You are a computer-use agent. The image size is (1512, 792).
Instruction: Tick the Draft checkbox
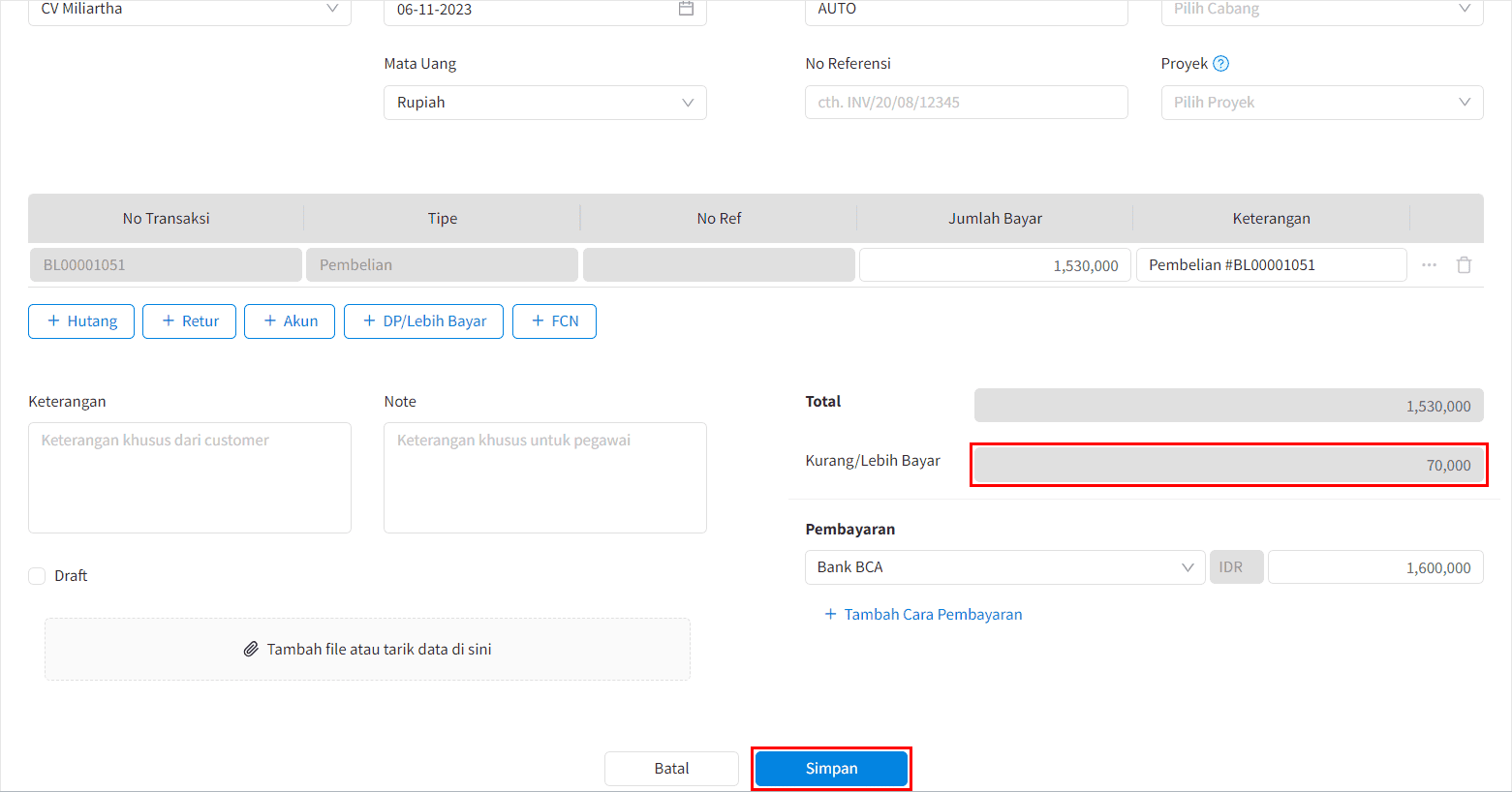pos(37,576)
